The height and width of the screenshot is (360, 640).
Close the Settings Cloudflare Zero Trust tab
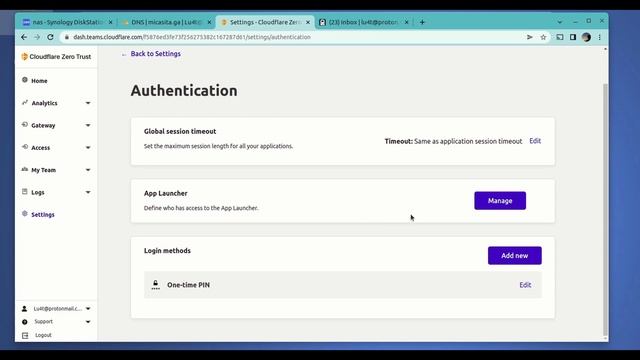[x=308, y=22]
